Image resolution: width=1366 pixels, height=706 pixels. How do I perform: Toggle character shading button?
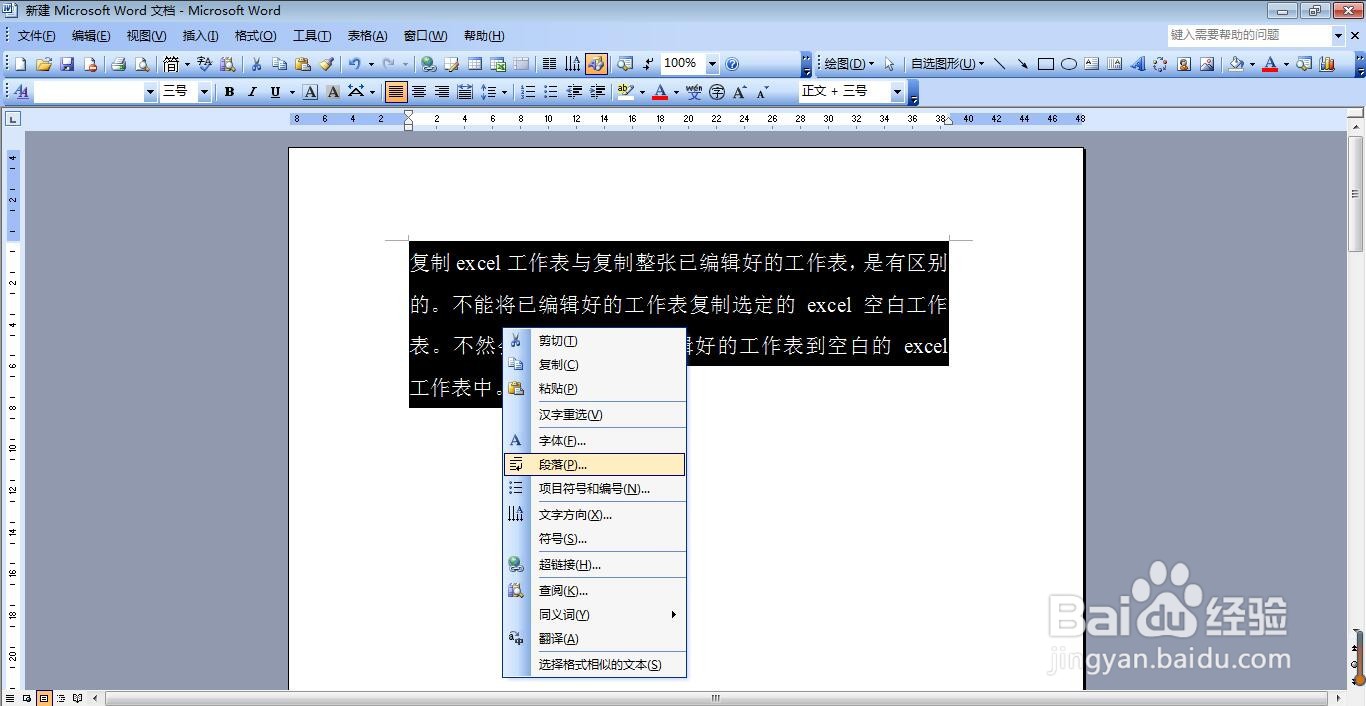pos(333,92)
